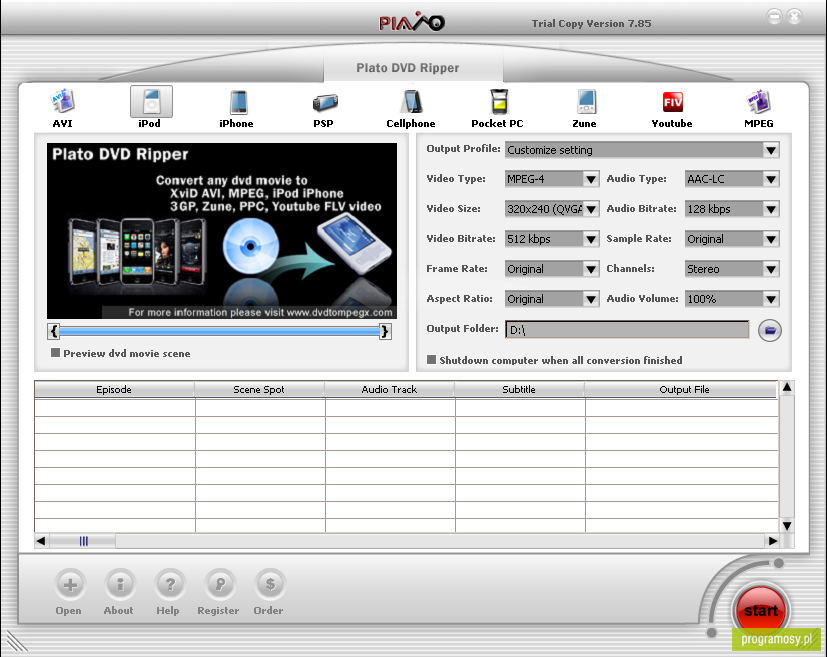
Task: Show program info via About icon
Action: (120, 584)
